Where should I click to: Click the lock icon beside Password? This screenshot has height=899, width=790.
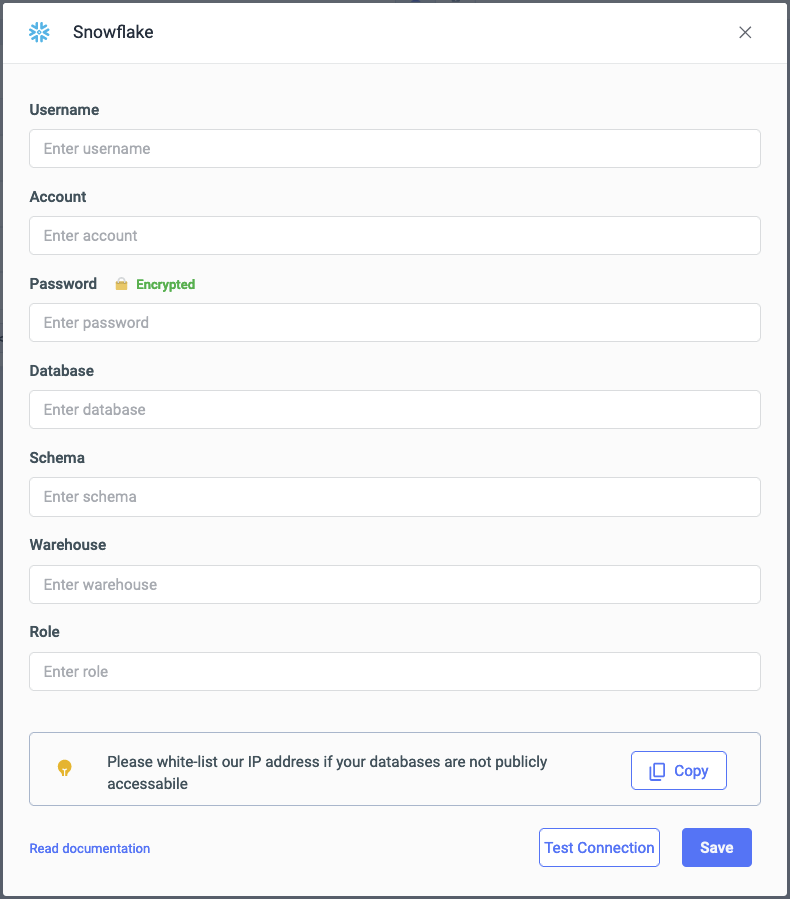point(121,284)
